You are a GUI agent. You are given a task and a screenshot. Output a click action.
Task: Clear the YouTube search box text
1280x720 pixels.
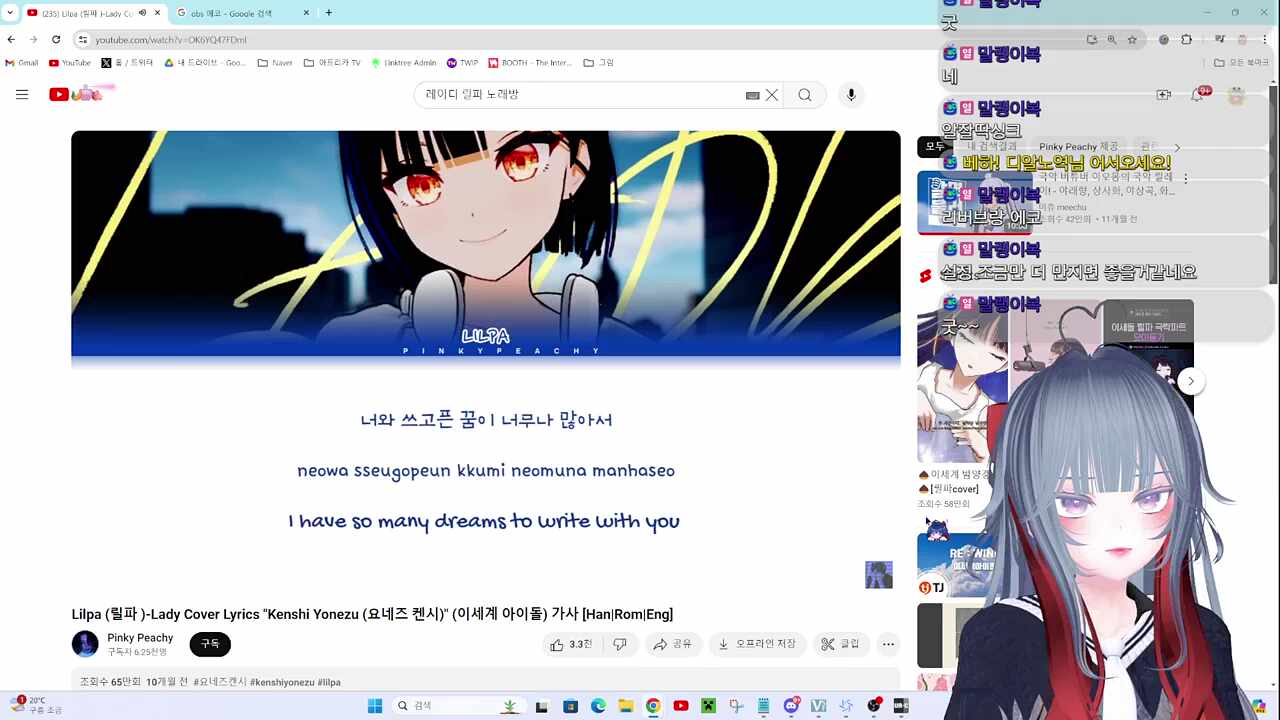772,95
